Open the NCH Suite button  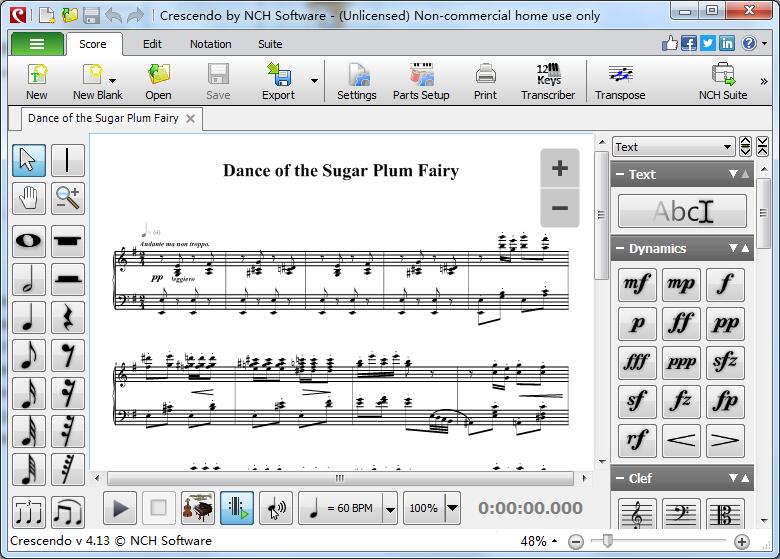(723, 82)
